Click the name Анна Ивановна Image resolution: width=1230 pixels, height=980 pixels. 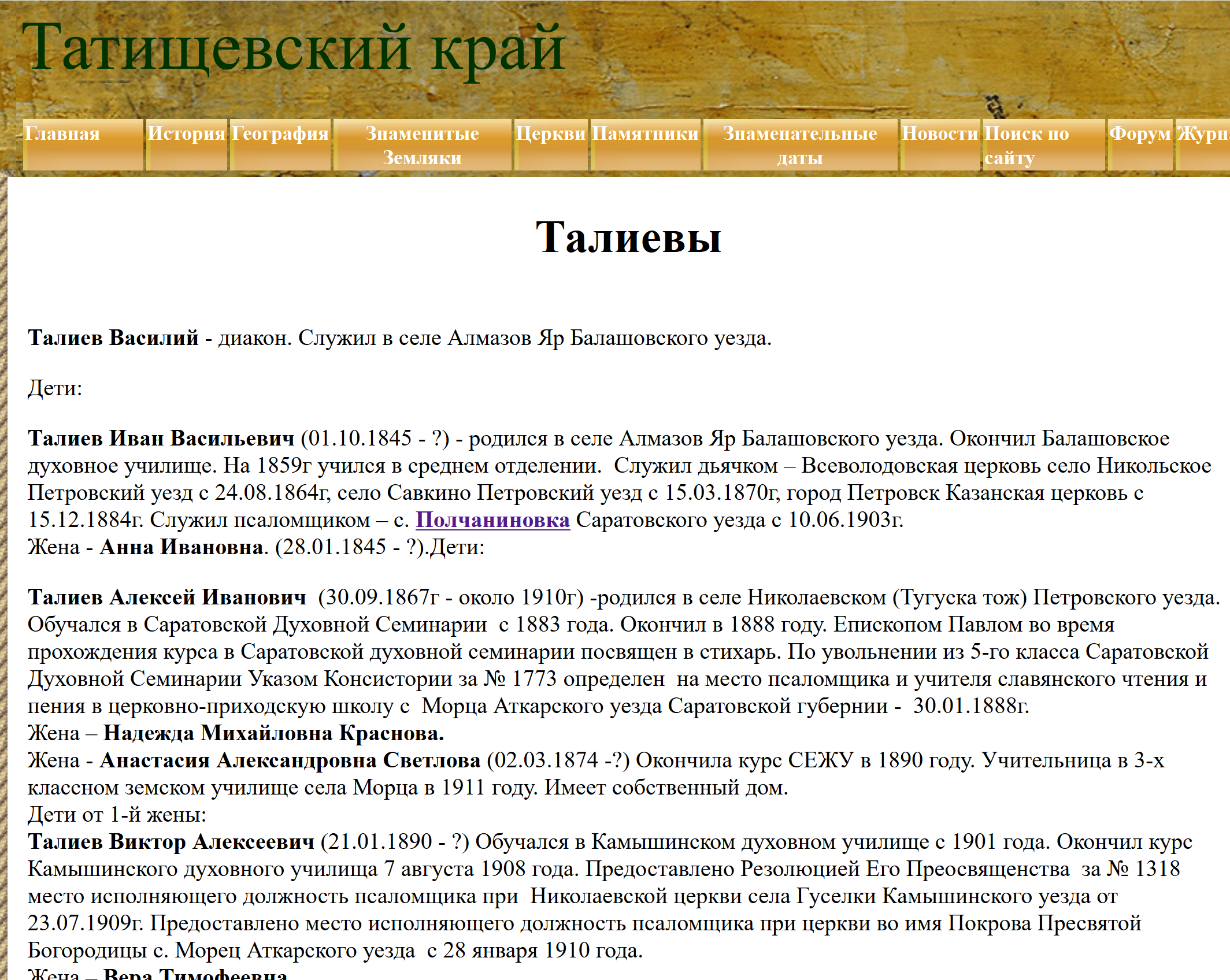click(x=181, y=547)
